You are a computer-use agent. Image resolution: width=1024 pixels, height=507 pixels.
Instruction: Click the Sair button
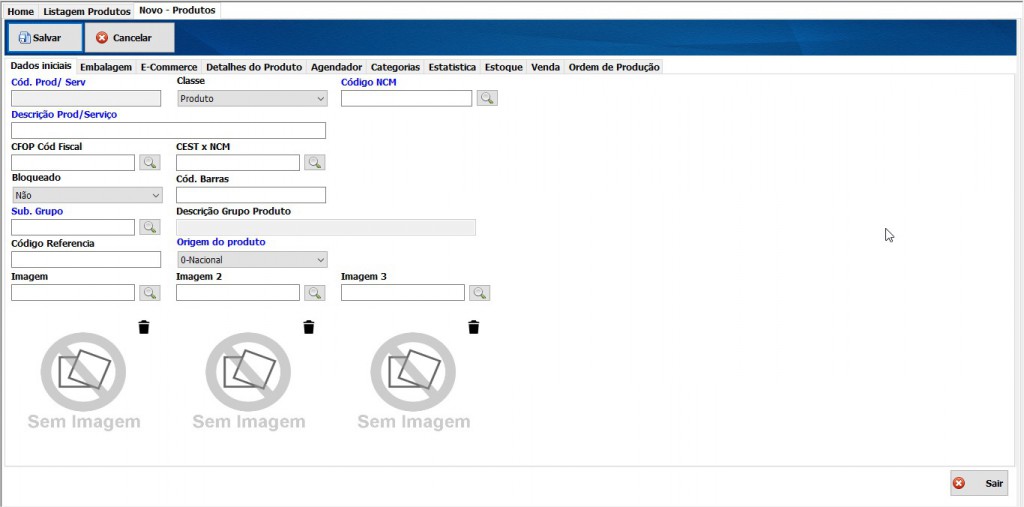979,483
